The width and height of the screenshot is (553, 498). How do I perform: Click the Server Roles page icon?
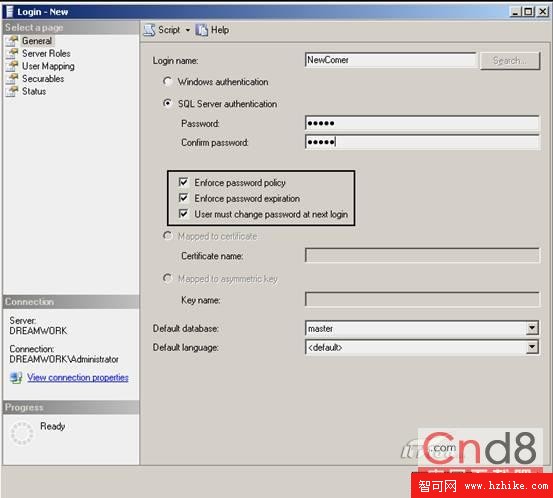tap(12, 54)
